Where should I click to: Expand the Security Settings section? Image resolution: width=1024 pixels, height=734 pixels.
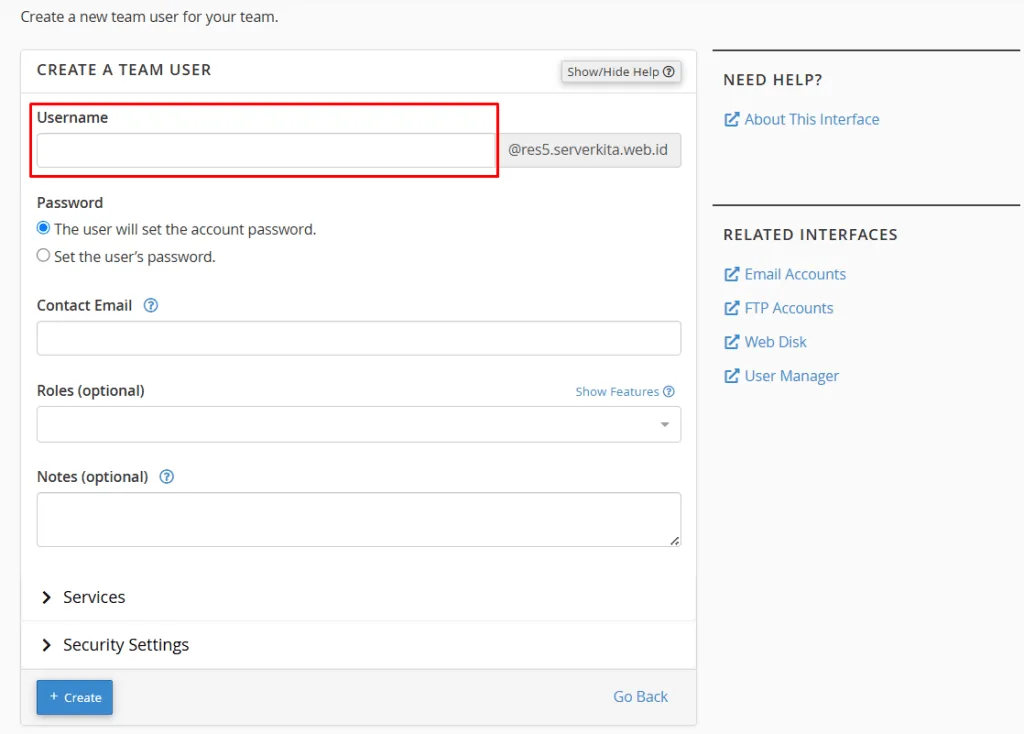pos(125,645)
